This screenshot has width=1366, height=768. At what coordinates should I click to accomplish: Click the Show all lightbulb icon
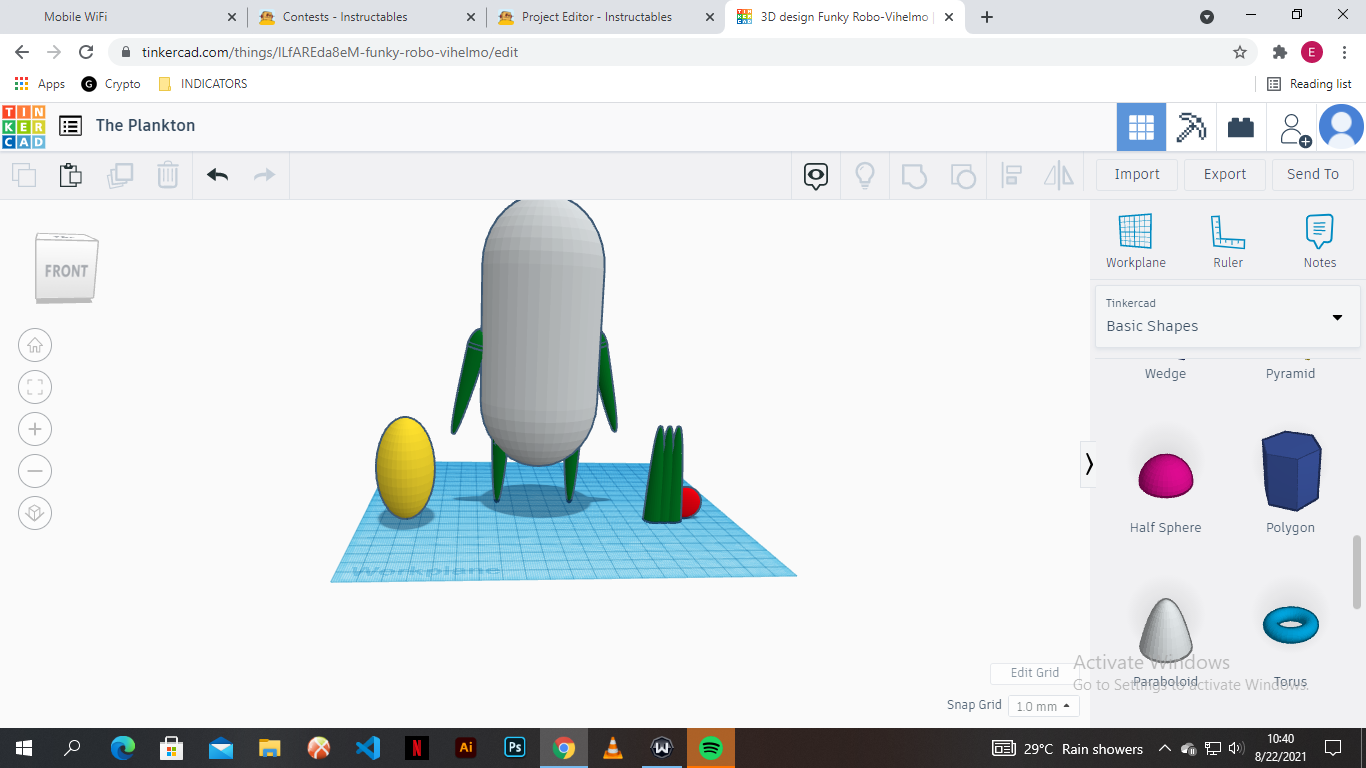[865, 176]
